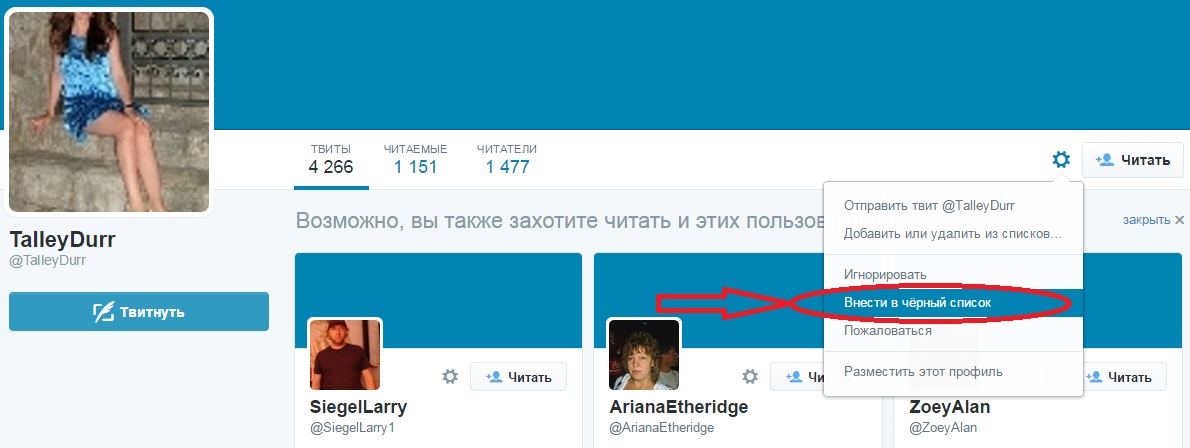Click gear icon on ArianaEtheridge's card

tap(750, 377)
